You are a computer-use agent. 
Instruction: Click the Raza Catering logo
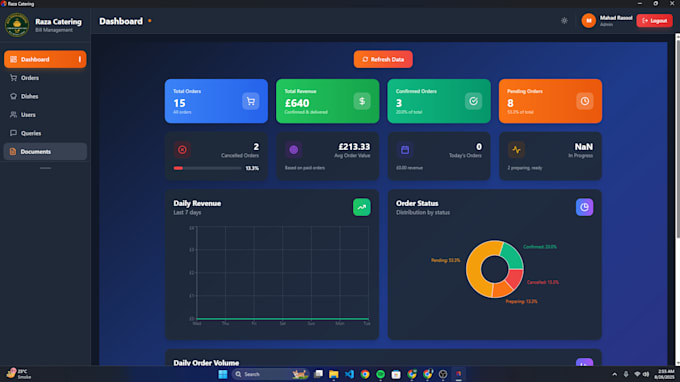pos(17,25)
